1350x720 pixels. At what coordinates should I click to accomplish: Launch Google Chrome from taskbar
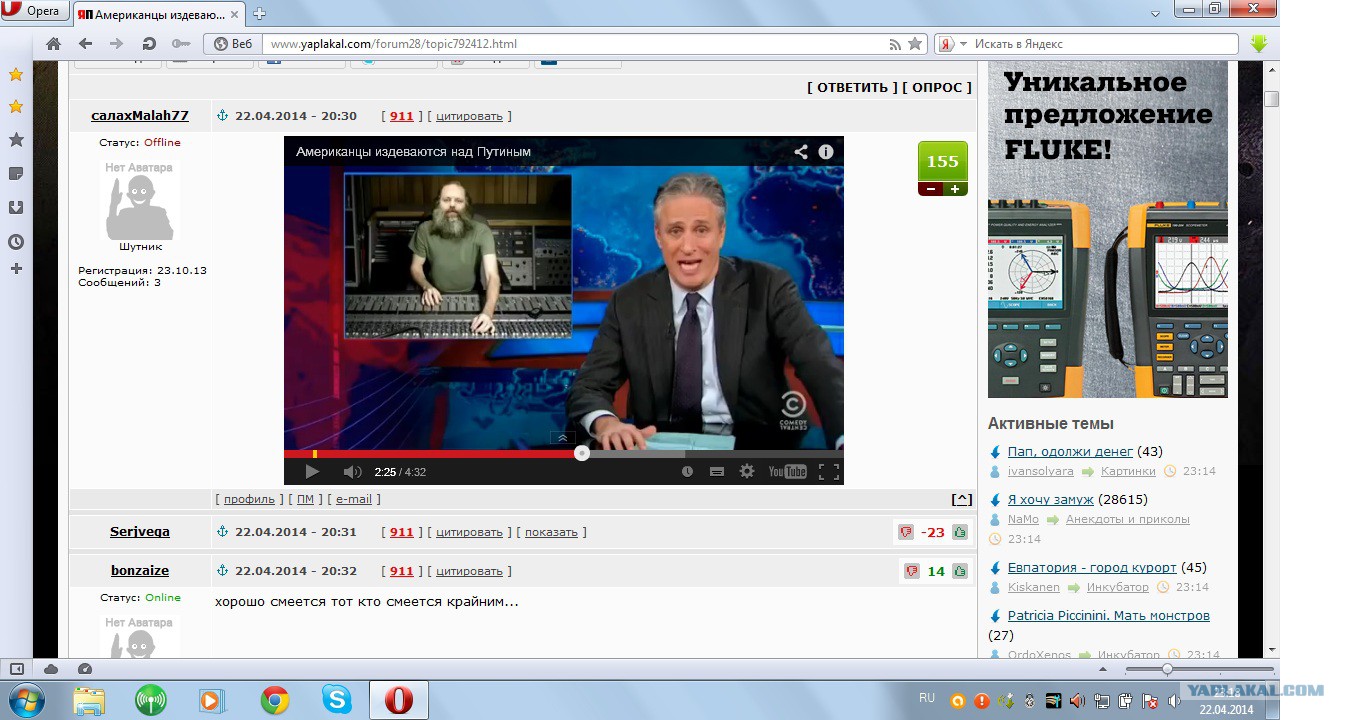[x=275, y=700]
